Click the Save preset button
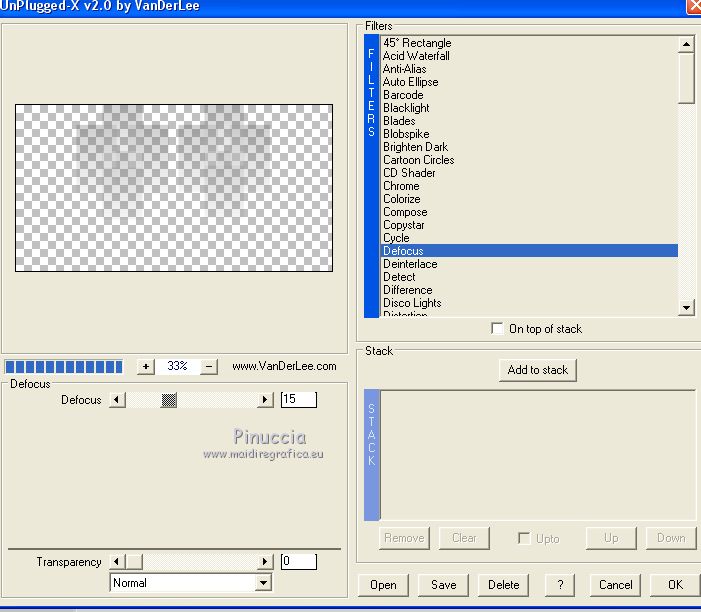701x612 pixels. [x=443, y=585]
